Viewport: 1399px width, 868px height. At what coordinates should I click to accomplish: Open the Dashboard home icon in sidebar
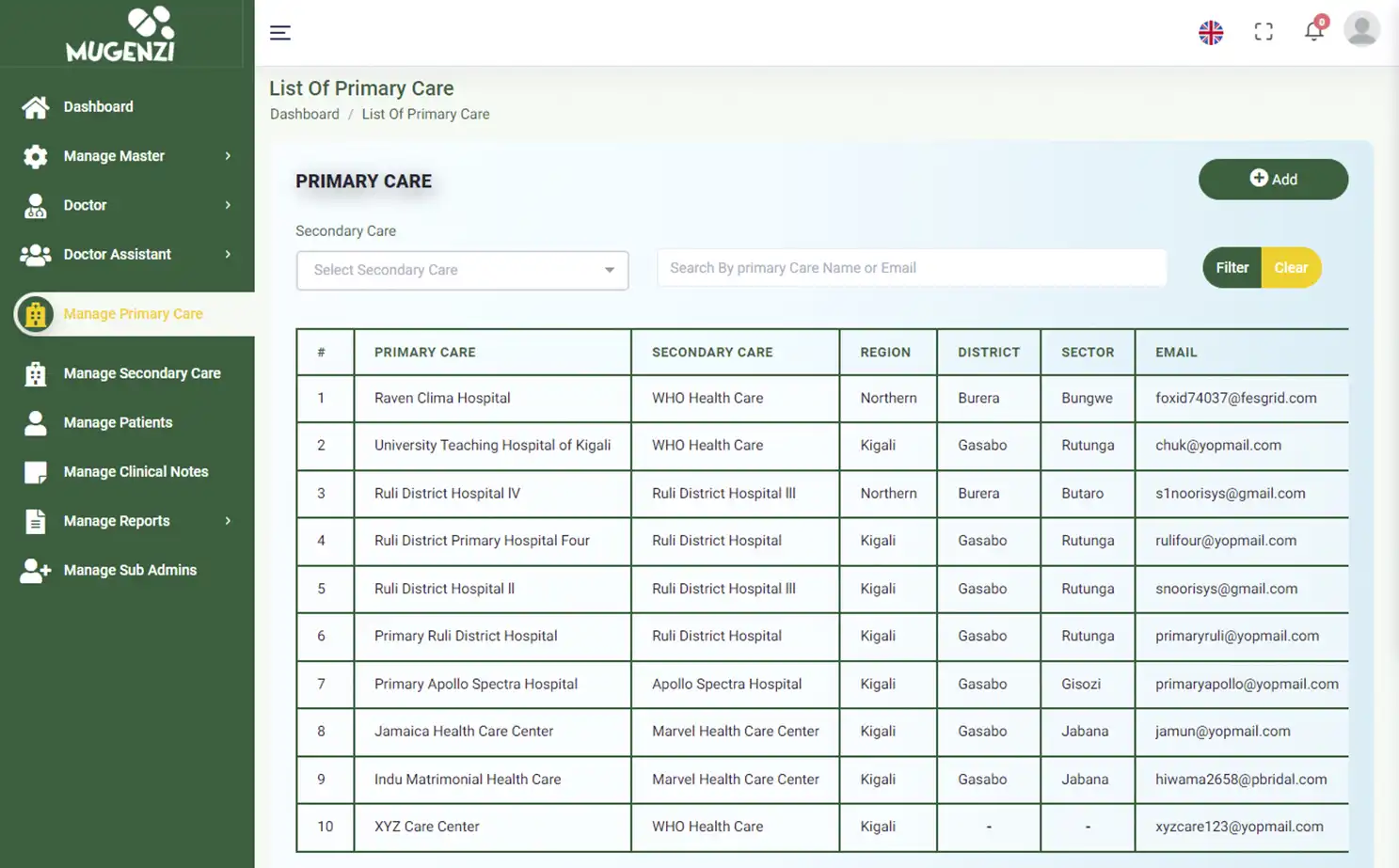click(x=35, y=106)
